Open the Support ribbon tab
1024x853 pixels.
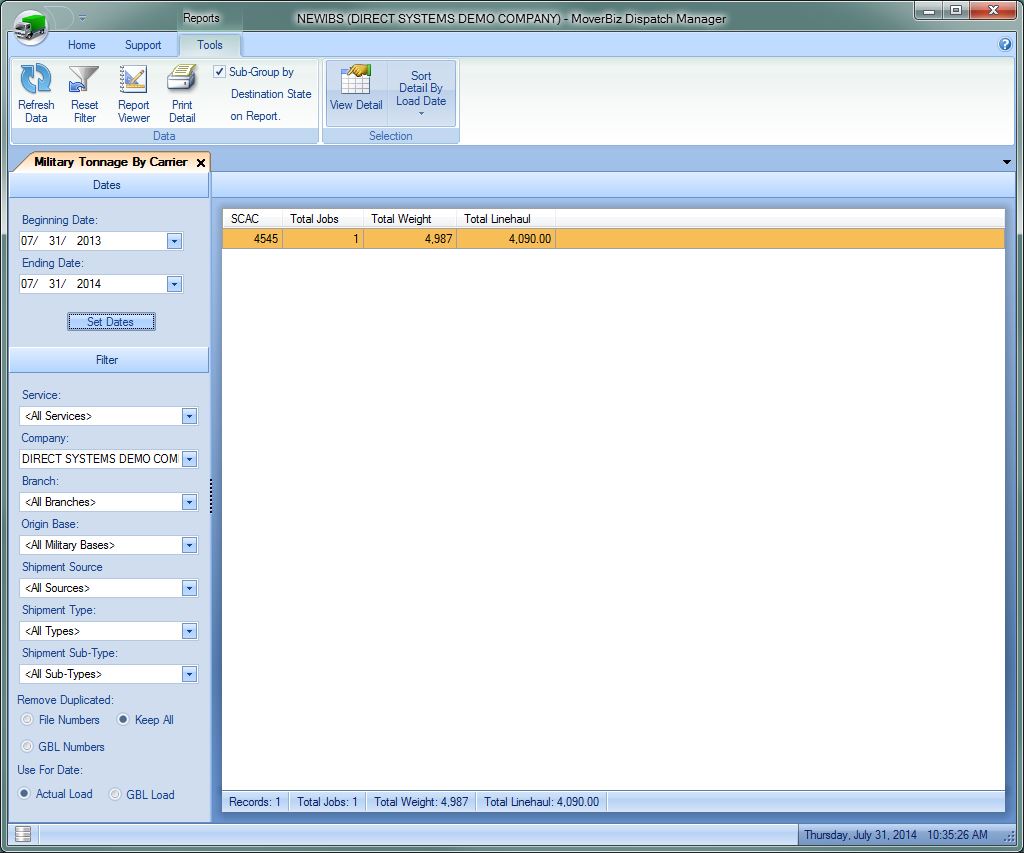coord(143,45)
